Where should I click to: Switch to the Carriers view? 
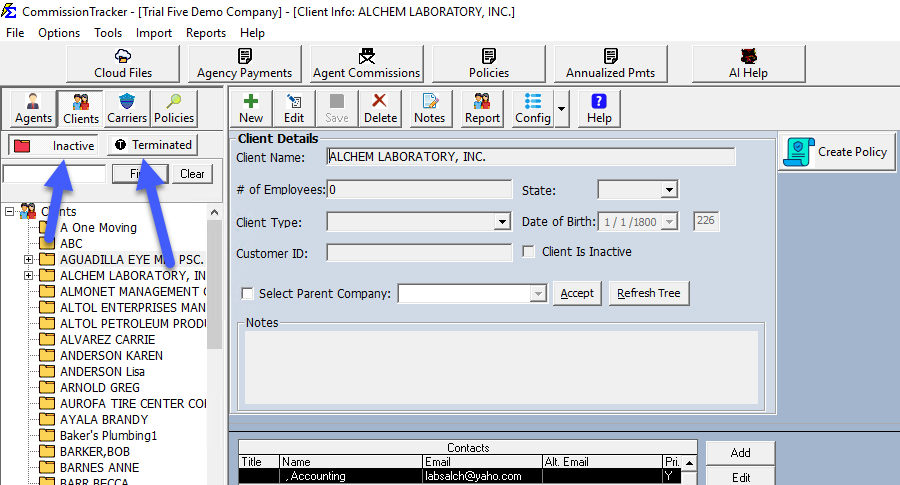[127, 108]
